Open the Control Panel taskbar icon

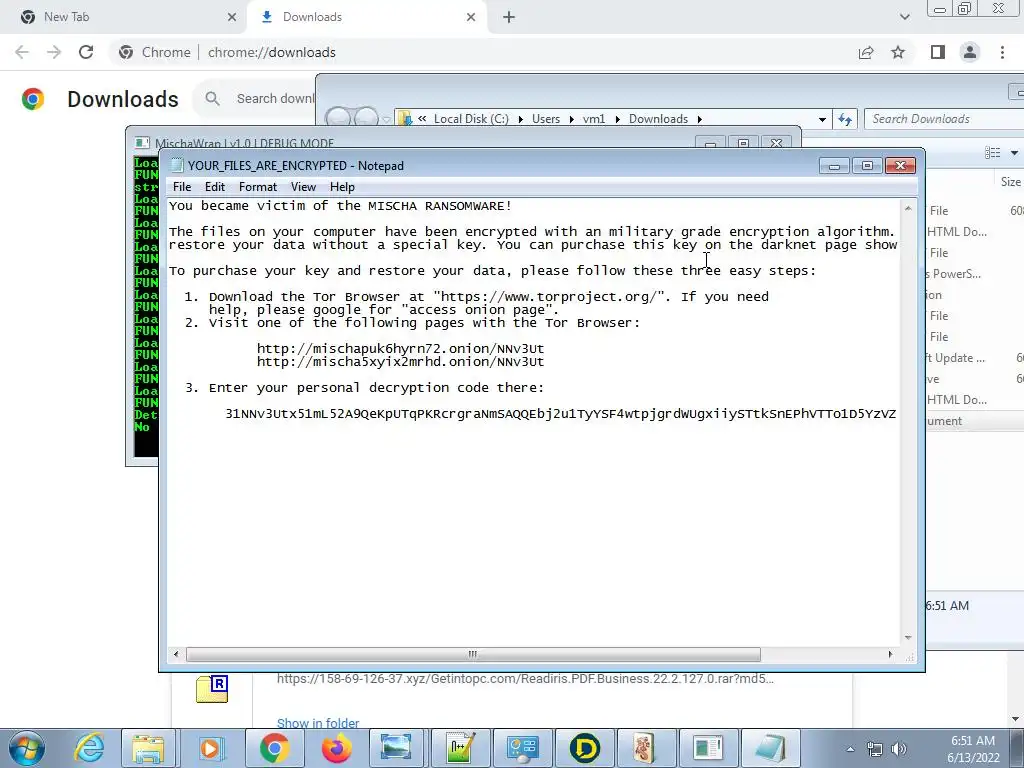pos(522,748)
